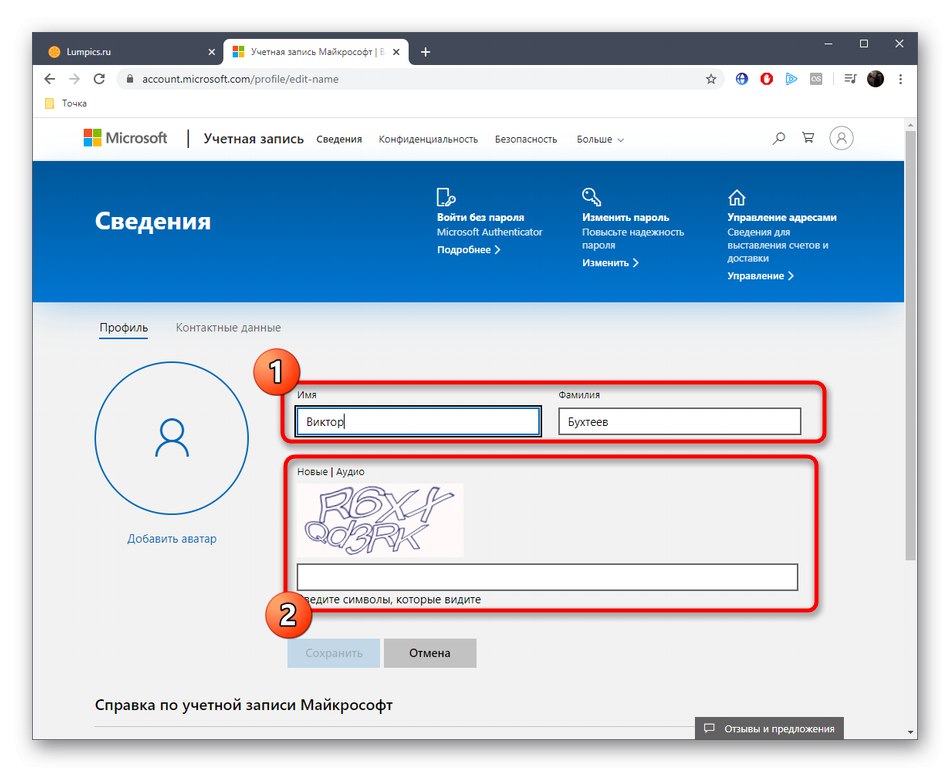950x772 pixels.
Task: Open the Chrome profile avatar
Action: click(875, 79)
